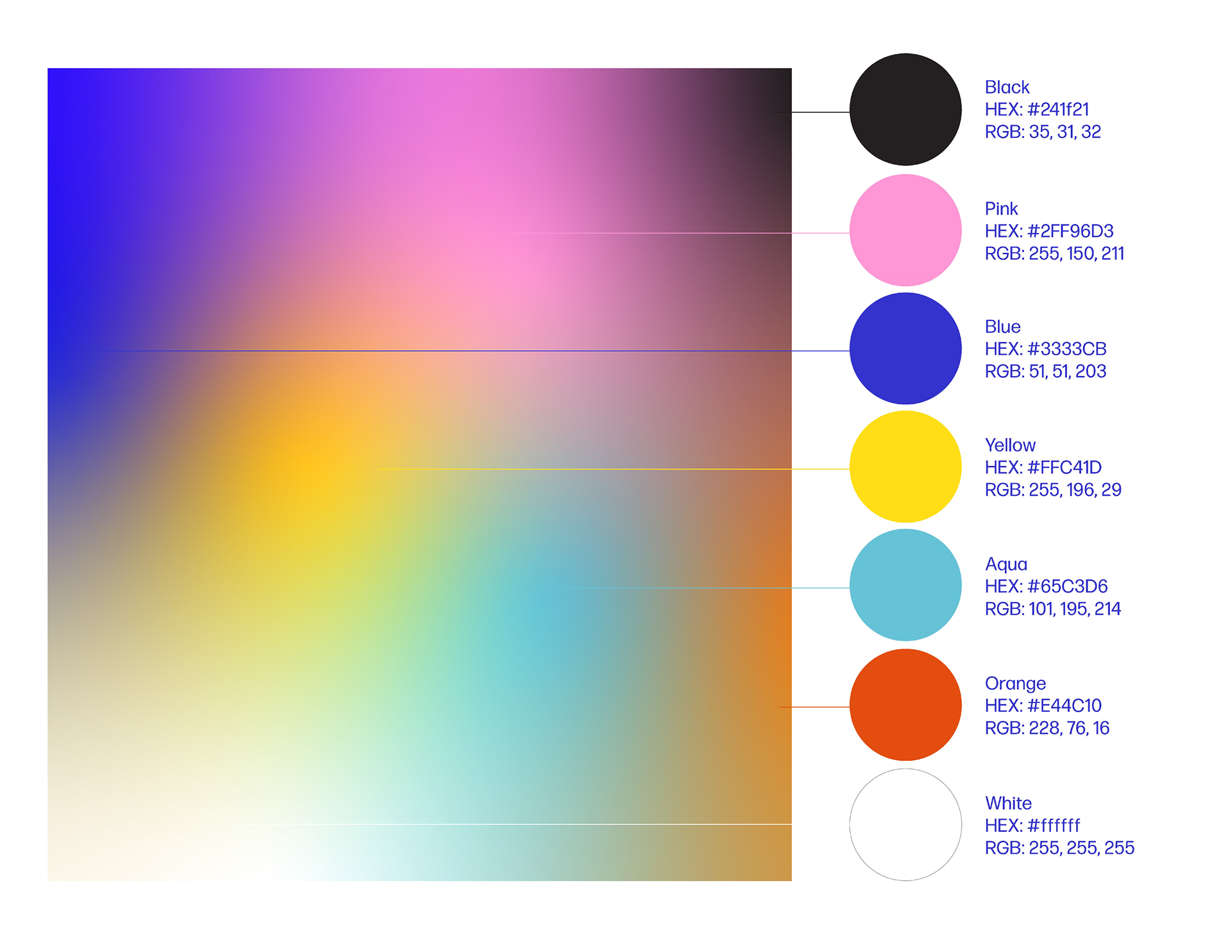Image resolution: width=1232 pixels, height=952 pixels.
Task: Click 'HEX: #3333CB' text
Action: click(1046, 349)
